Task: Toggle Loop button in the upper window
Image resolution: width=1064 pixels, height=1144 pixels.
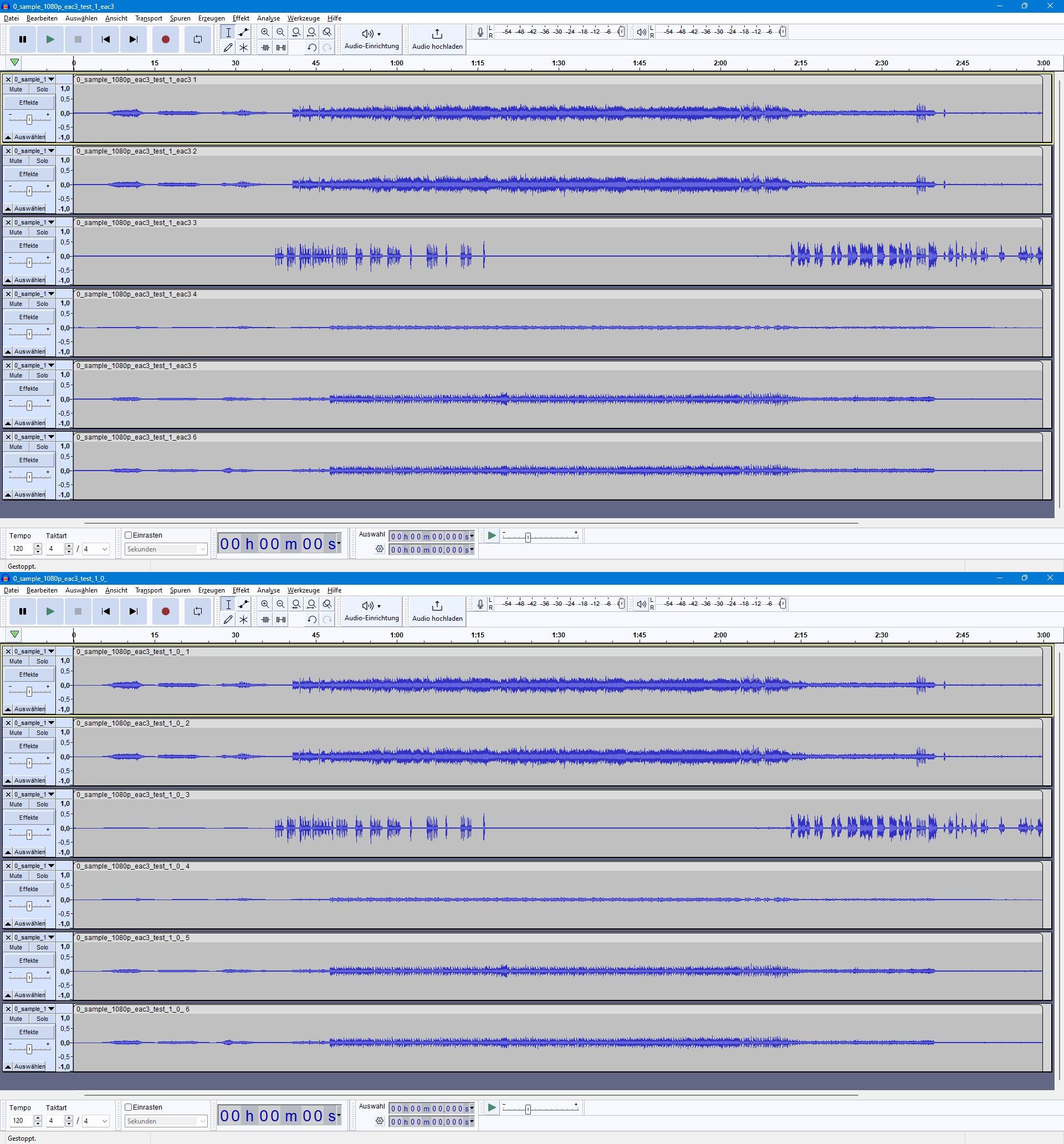Action: pos(197,39)
